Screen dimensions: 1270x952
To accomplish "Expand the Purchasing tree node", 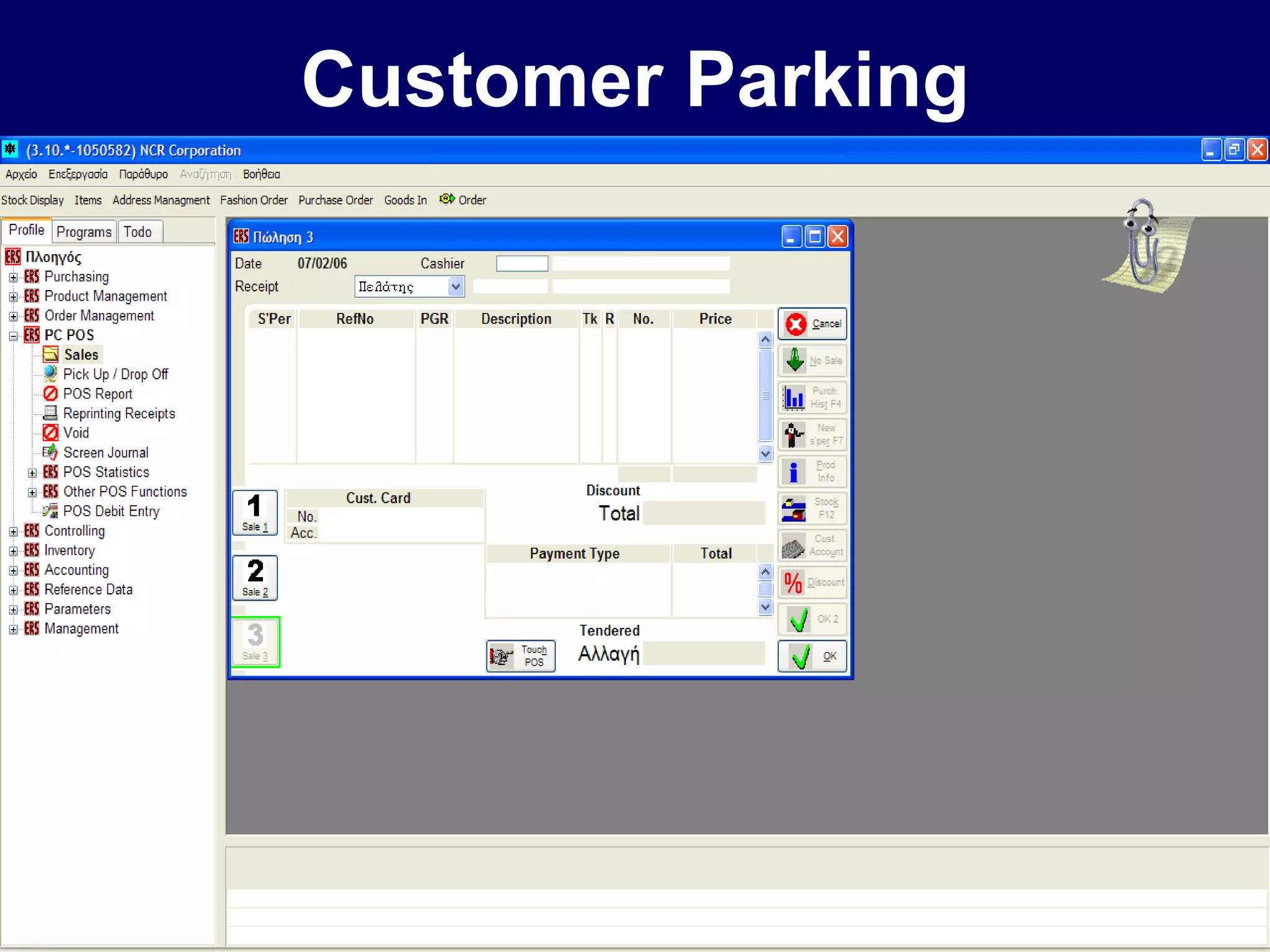I will [x=14, y=277].
